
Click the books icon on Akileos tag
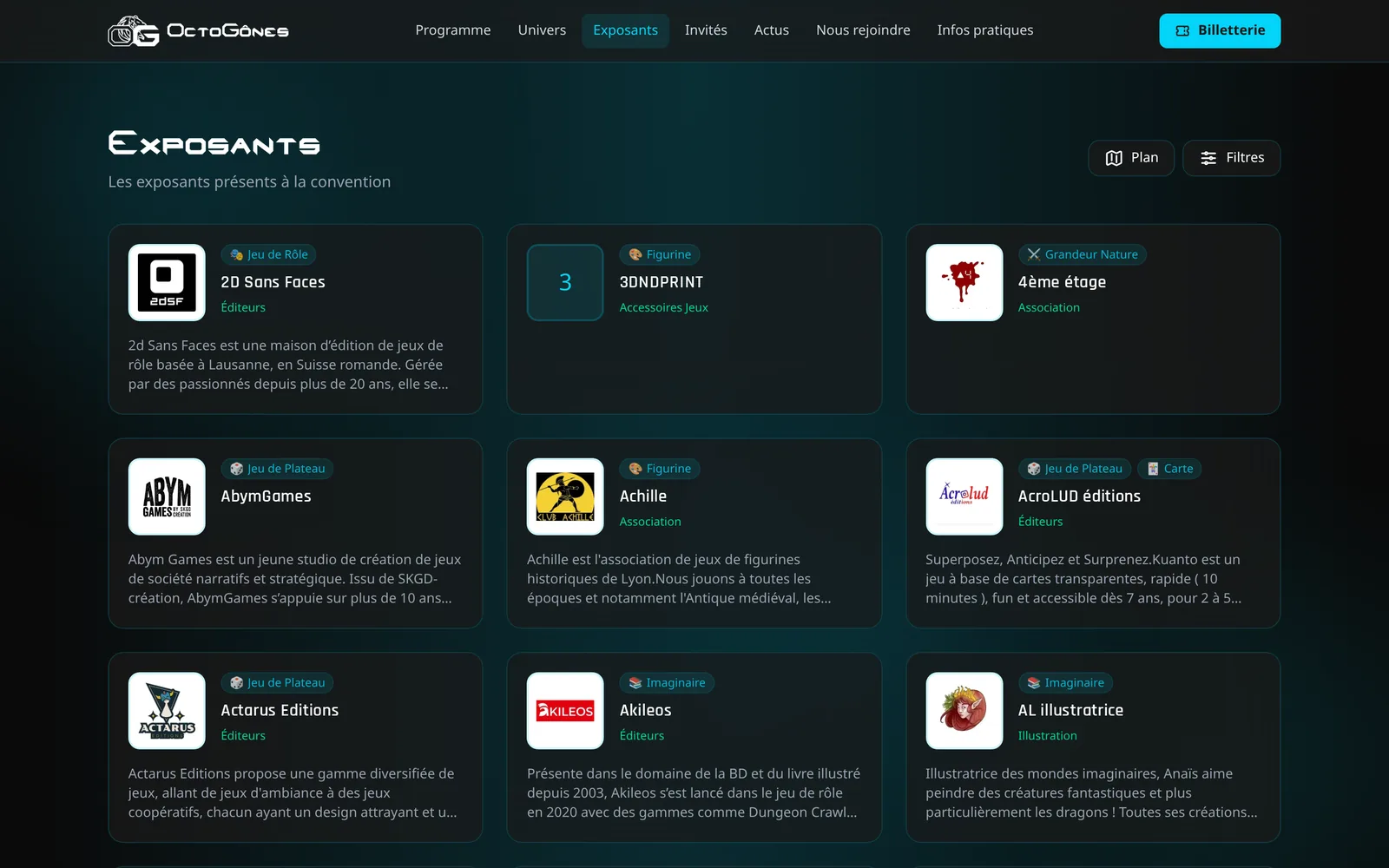pyautogui.click(x=635, y=683)
